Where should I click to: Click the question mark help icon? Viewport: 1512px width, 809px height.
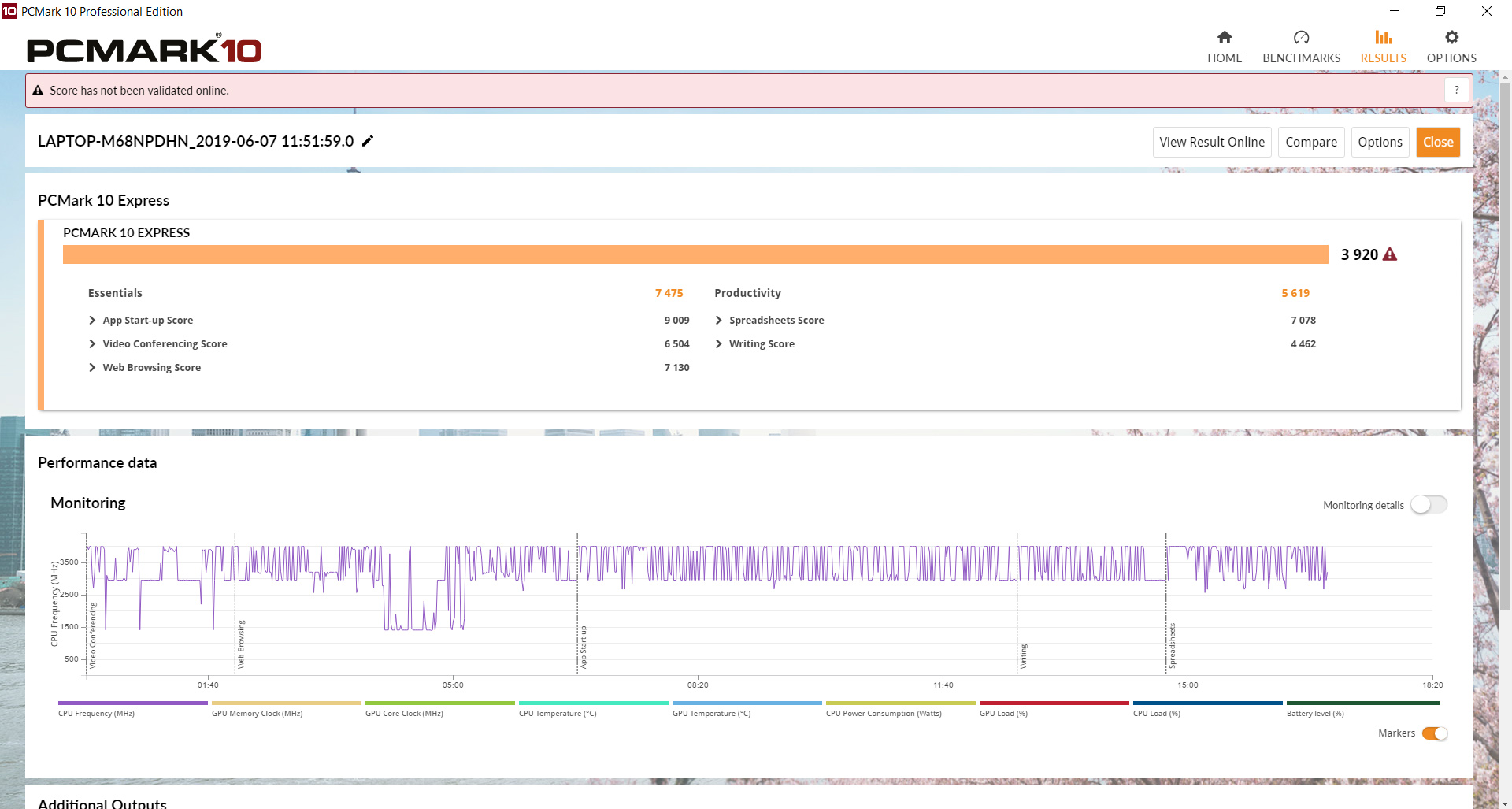(x=1456, y=91)
